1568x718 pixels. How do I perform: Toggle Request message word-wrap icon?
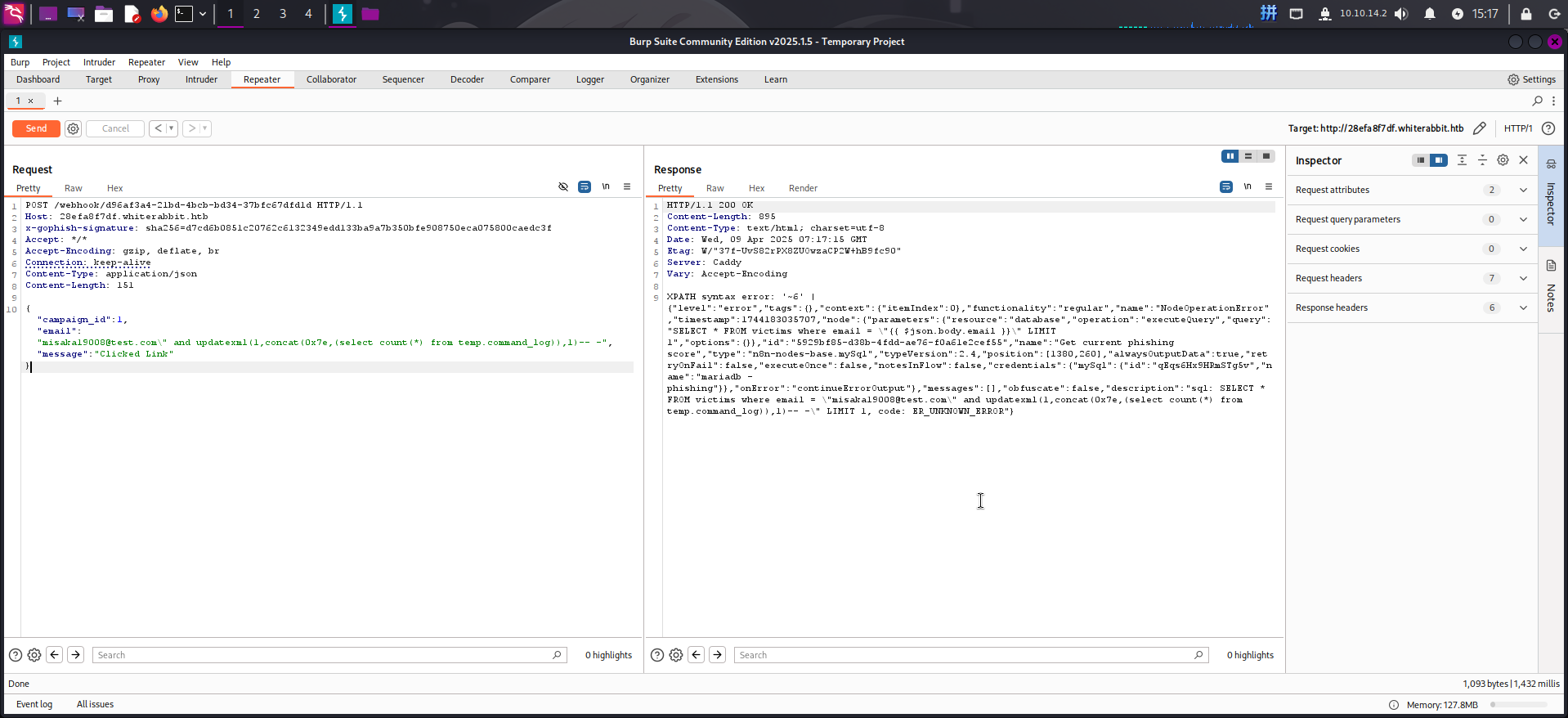[x=585, y=186]
